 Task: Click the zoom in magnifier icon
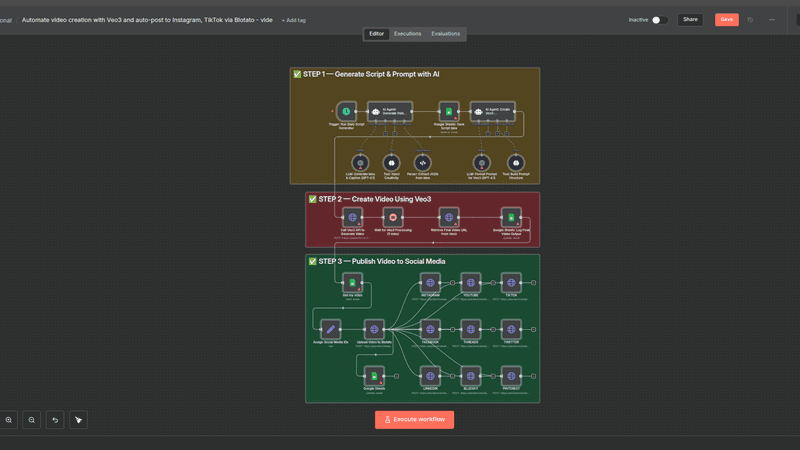pos(9,420)
